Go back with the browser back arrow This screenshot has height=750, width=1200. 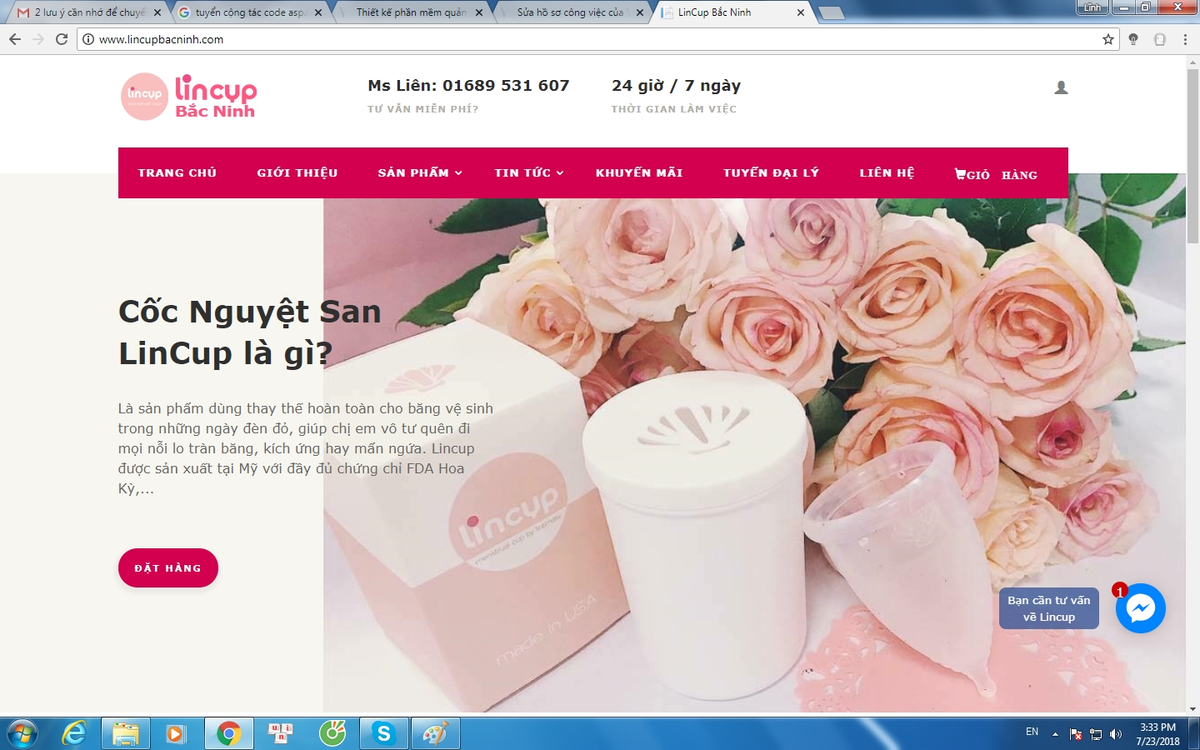click(x=14, y=40)
